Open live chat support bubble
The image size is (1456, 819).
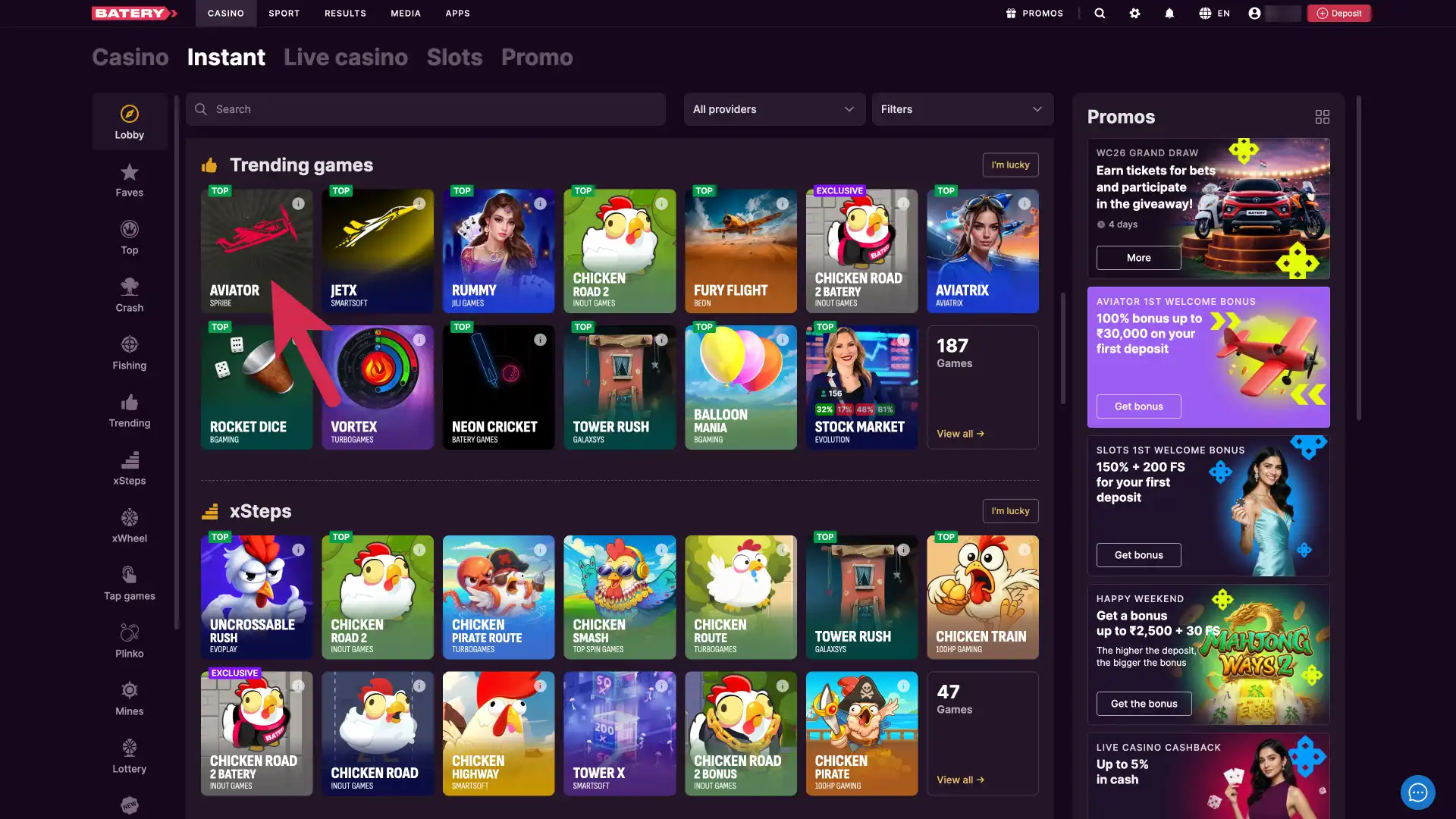point(1417,792)
